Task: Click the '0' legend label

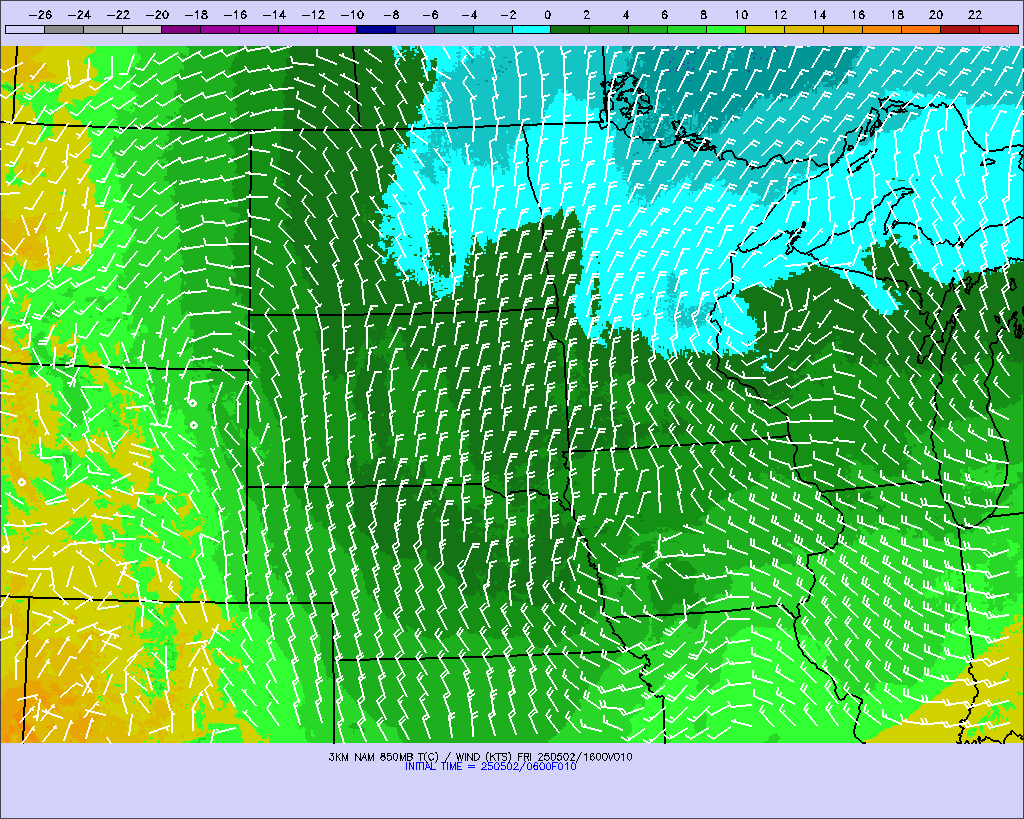Action: coord(547,15)
